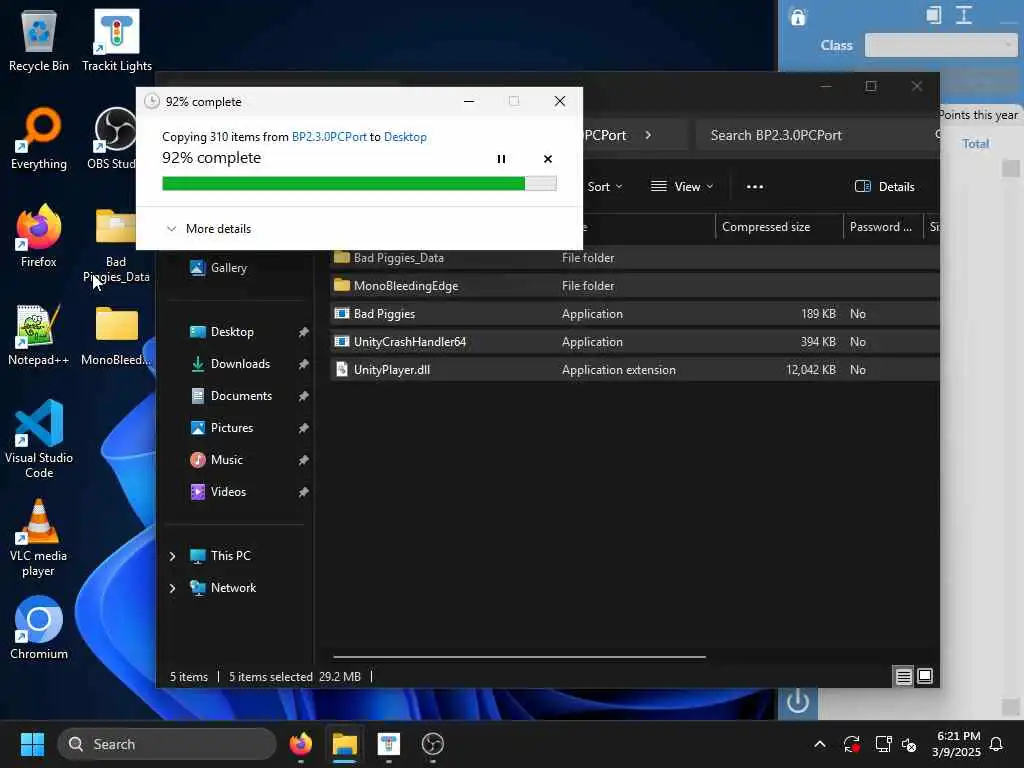This screenshot has height=768, width=1024.
Task: Open Music in quick access
Action: (x=226, y=460)
